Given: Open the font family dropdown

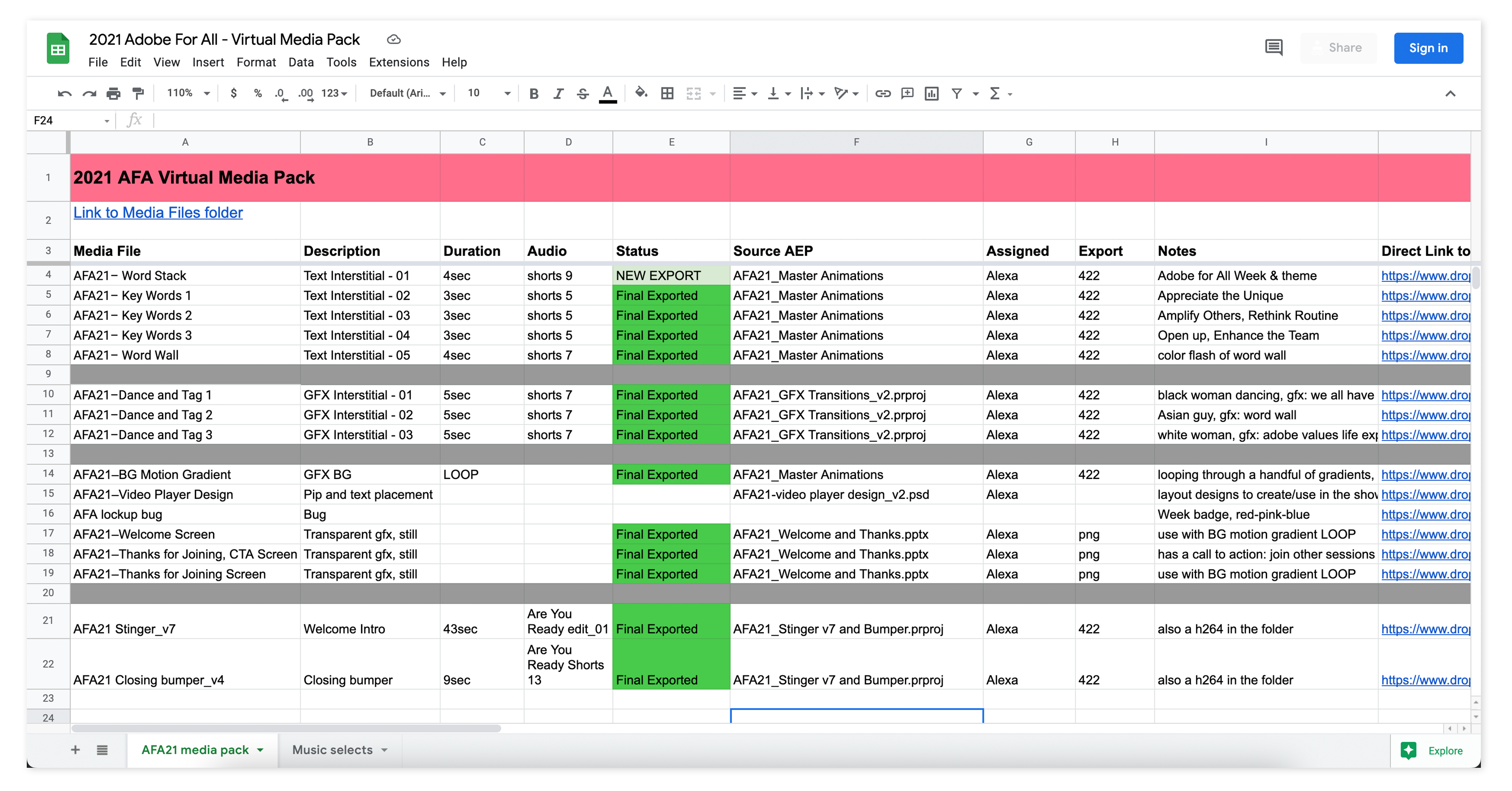Looking at the screenshot, I should (x=408, y=93).
